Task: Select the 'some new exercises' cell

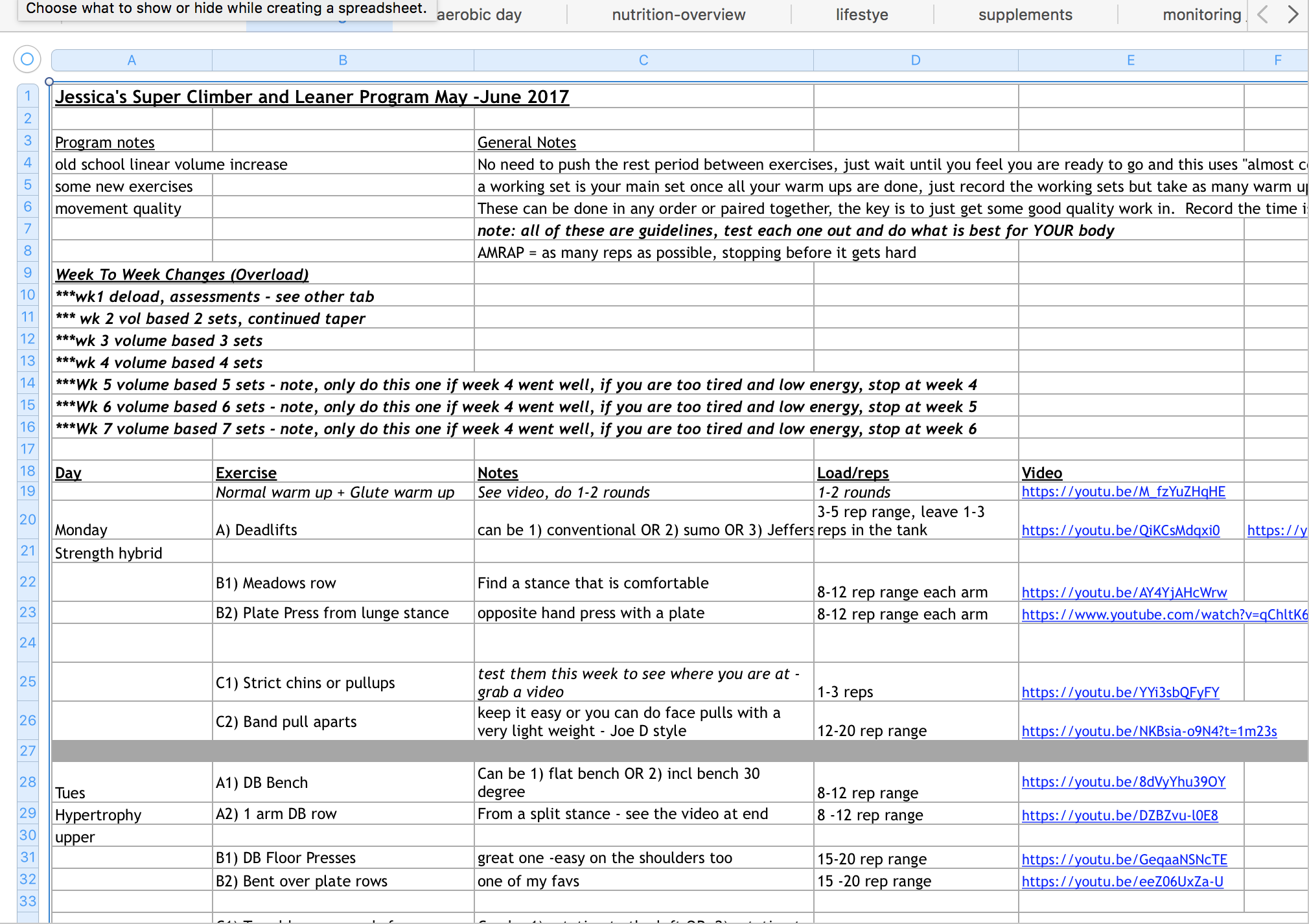Action: [x=132, y=186]
